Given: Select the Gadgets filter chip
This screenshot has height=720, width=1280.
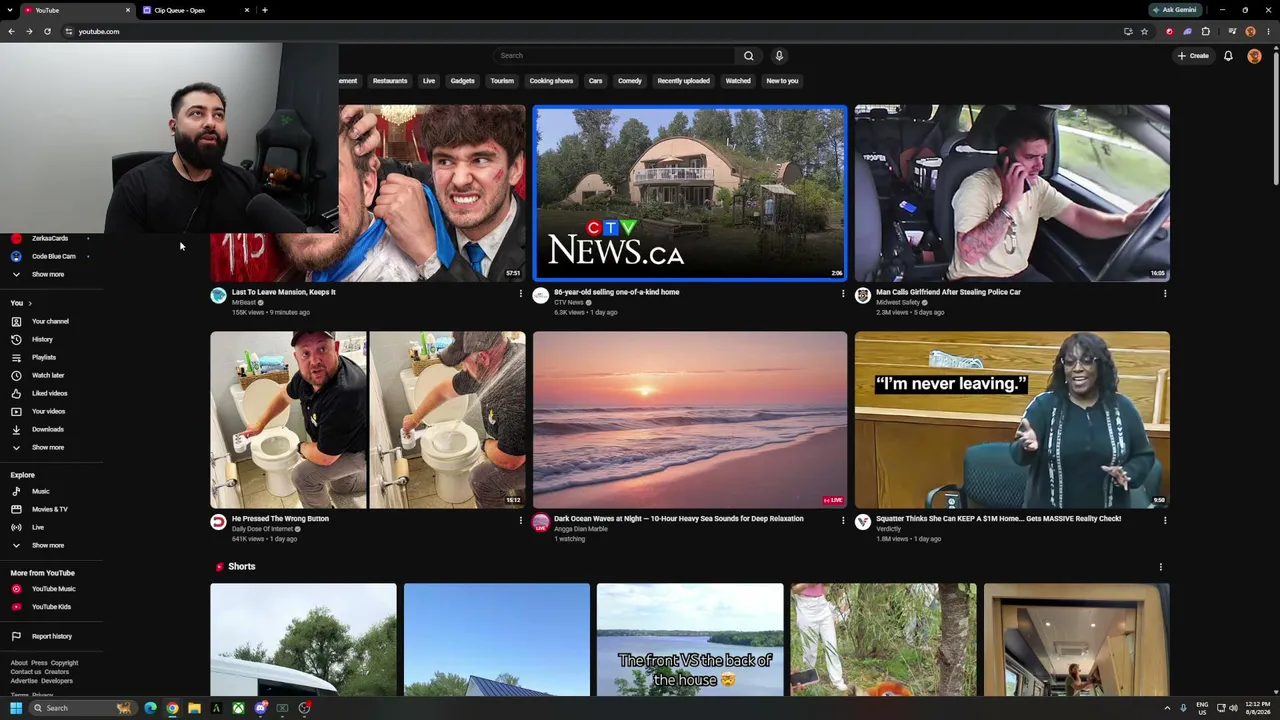Looking at the screenshot, I should (462, 81).
